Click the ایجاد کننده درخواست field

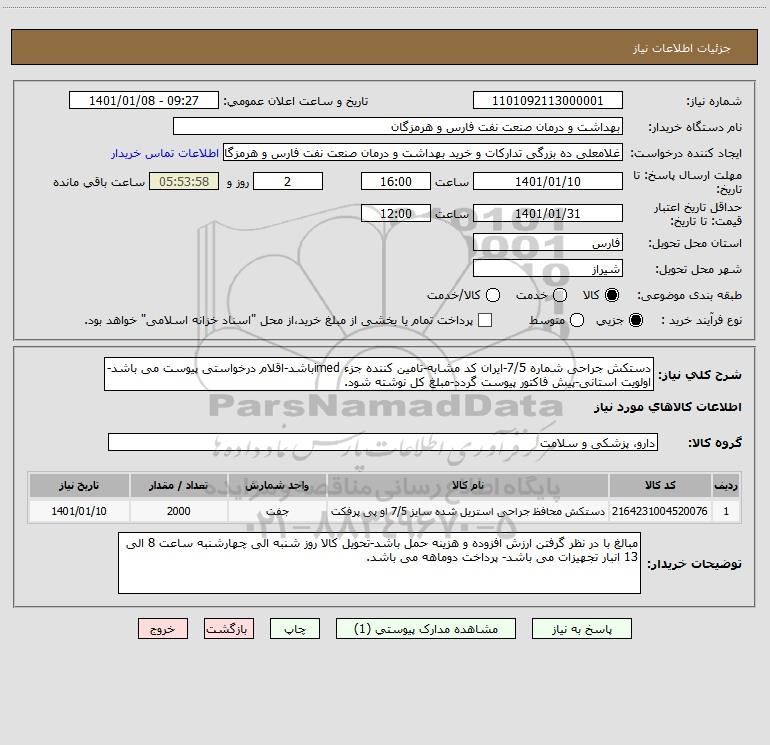pos(423,153)
